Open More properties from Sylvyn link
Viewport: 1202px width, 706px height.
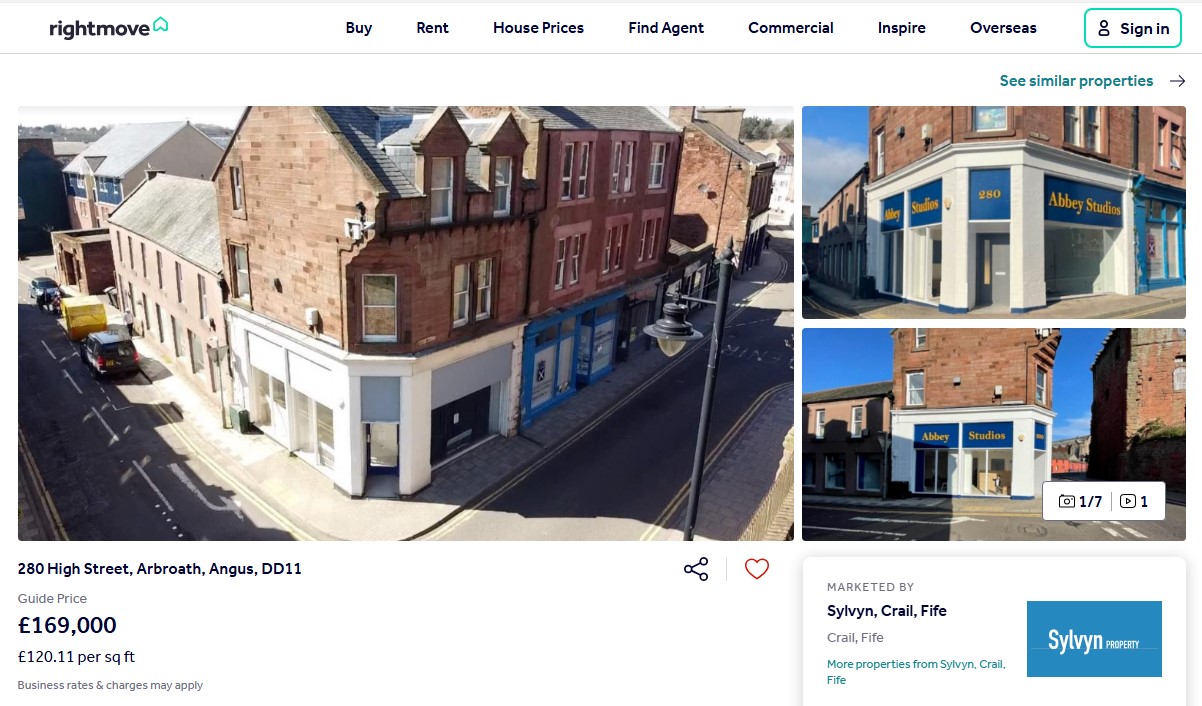click(916, 672)
